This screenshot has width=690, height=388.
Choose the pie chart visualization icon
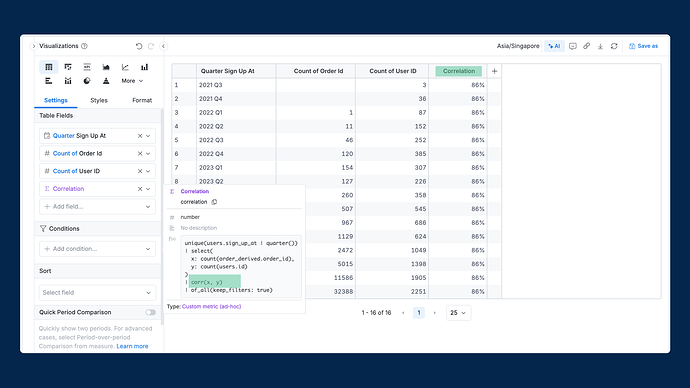click(x=87, y=81)
